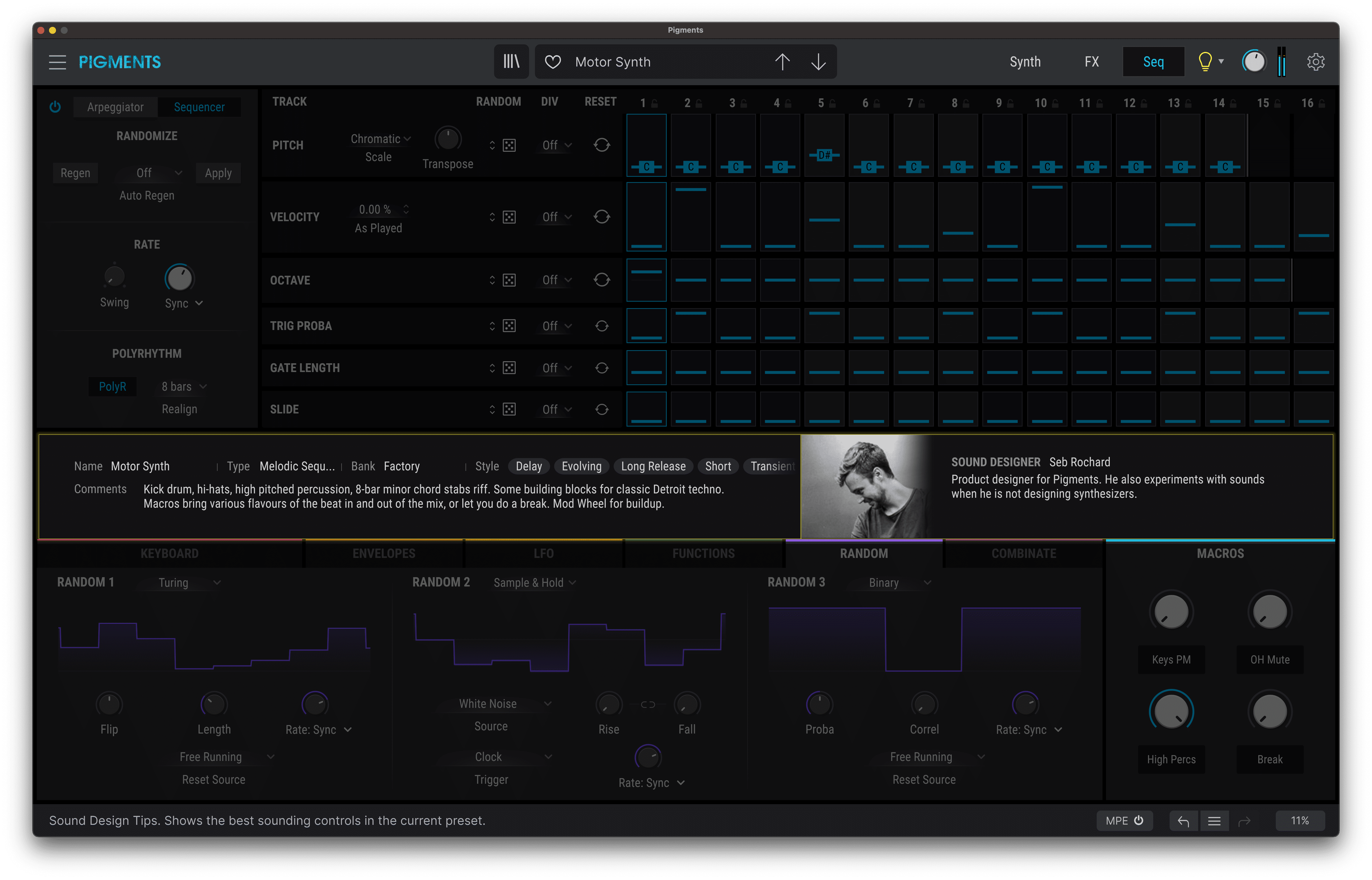Image resolution: width=1372 pixels, height=880 pixels.
Task: Reset the Slide track with circular arrow
Action: pos(601,409)
